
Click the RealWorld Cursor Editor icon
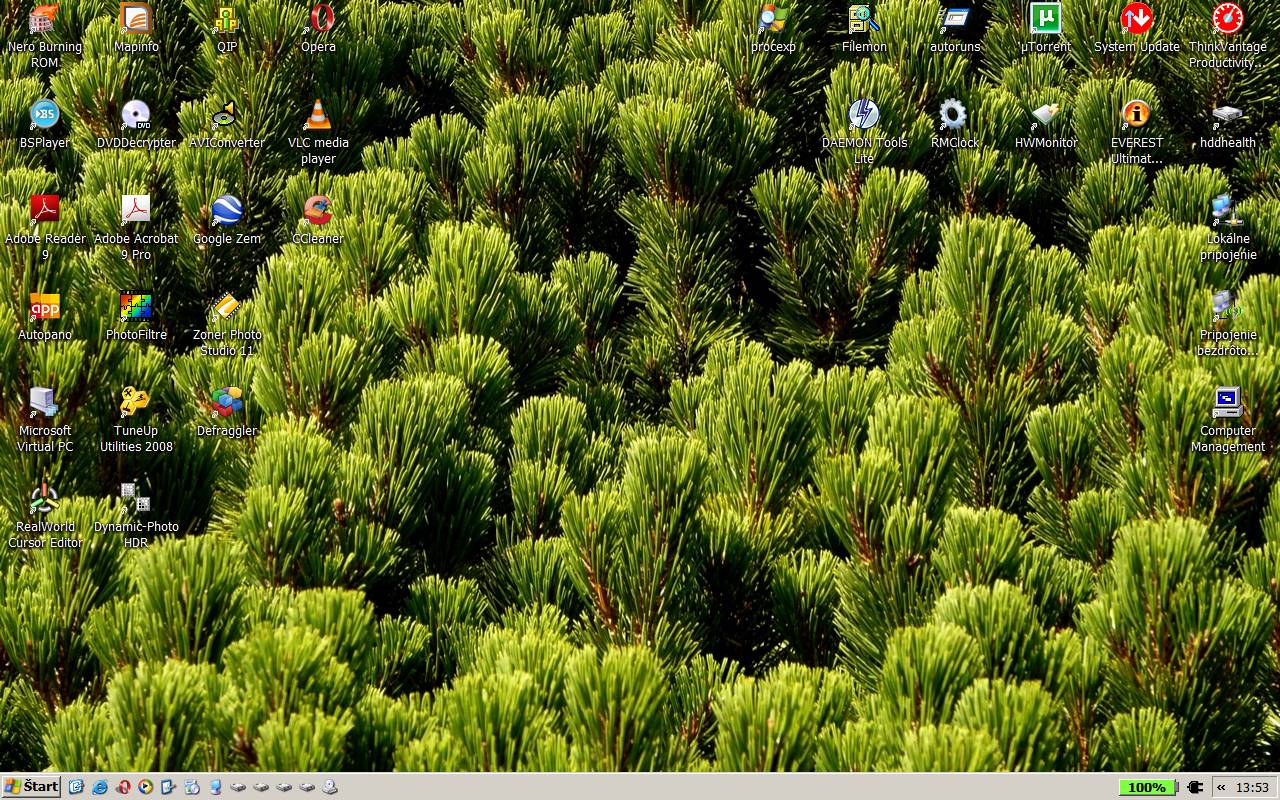[x=44, y=499]
